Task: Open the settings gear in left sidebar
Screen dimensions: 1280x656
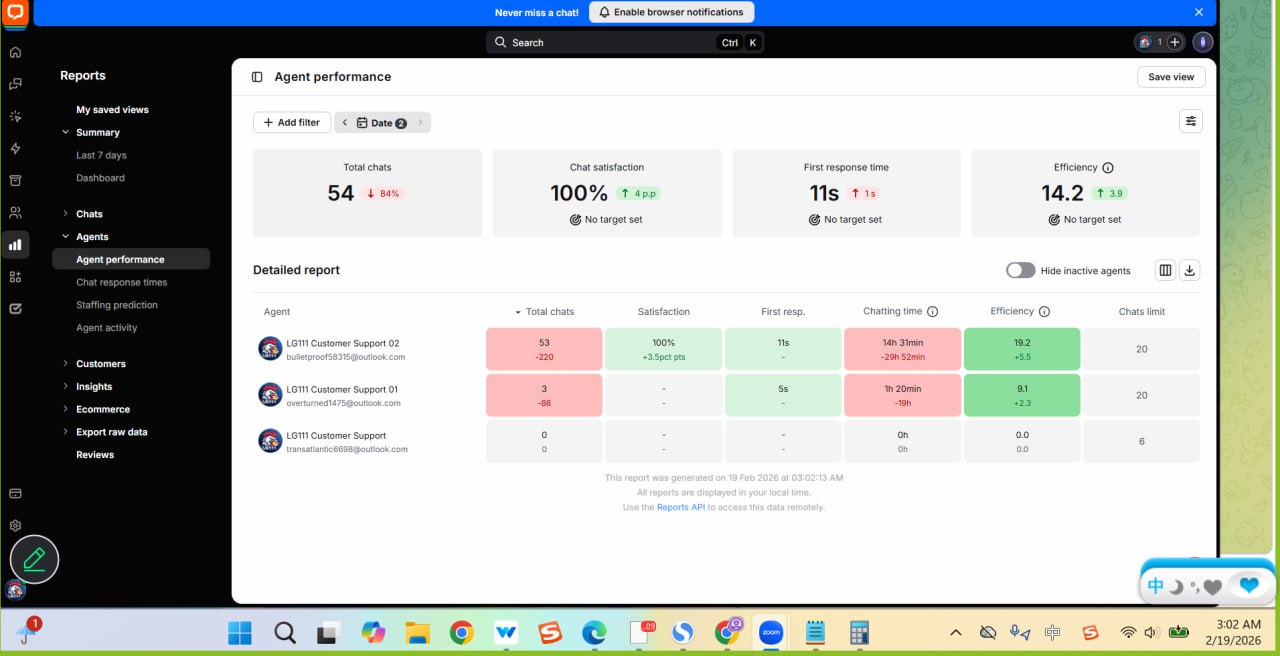Action: (x=15, y=525)
